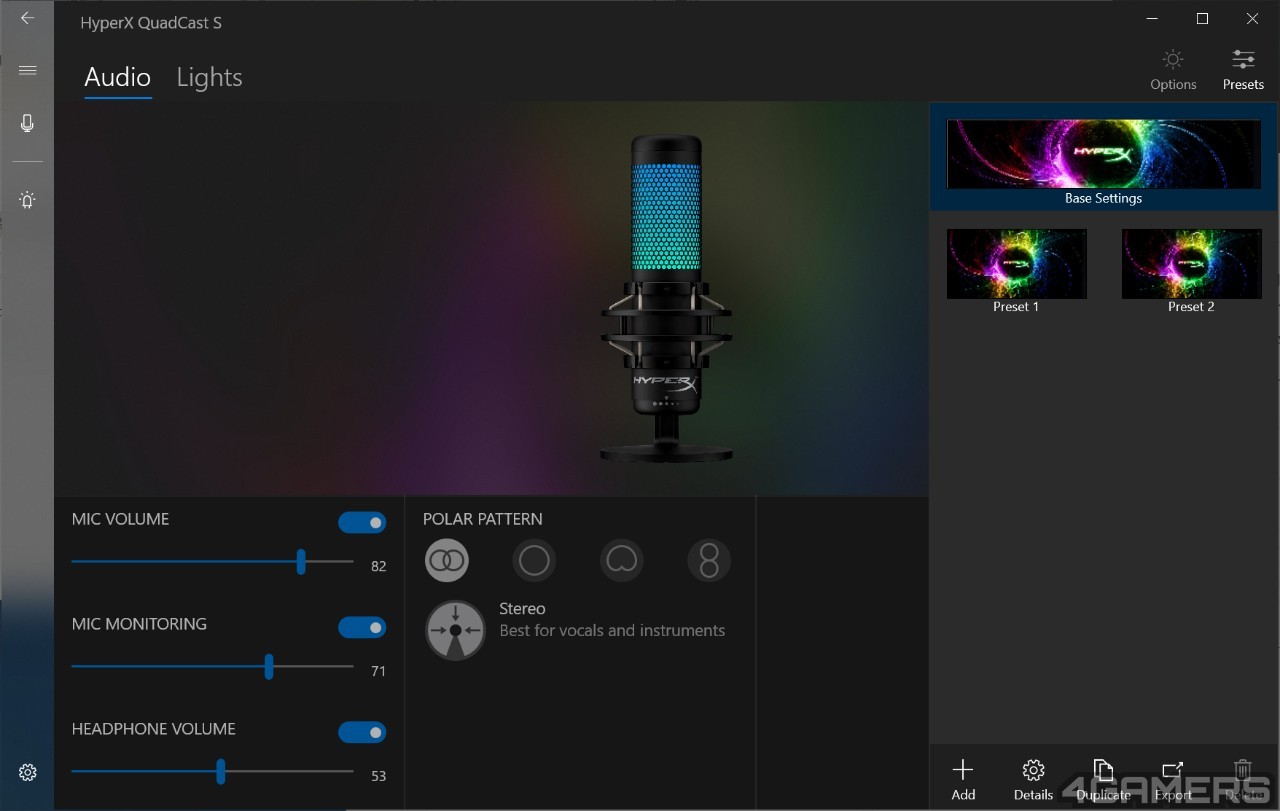
Task: Select the Stereo polar pattern
Action: click(x=447, y=561)
